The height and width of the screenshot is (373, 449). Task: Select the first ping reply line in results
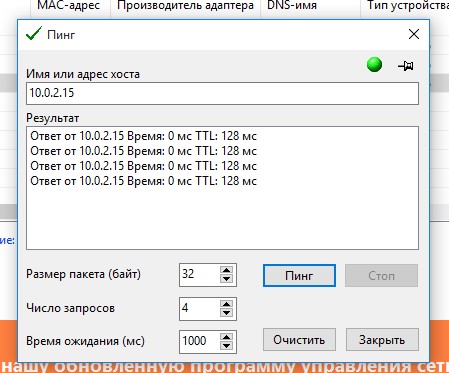[x=143, y=136]
